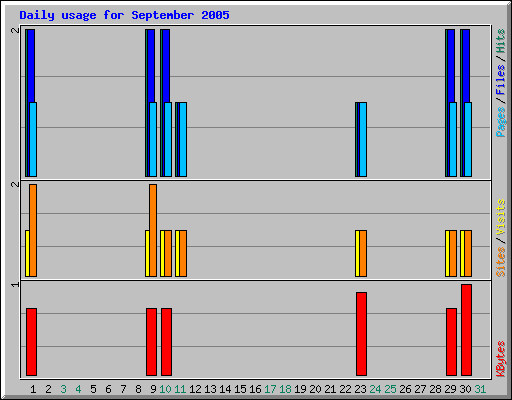Click the orange visits bar for day 11
Screen dimensions: 512x400
click(183, 253)
